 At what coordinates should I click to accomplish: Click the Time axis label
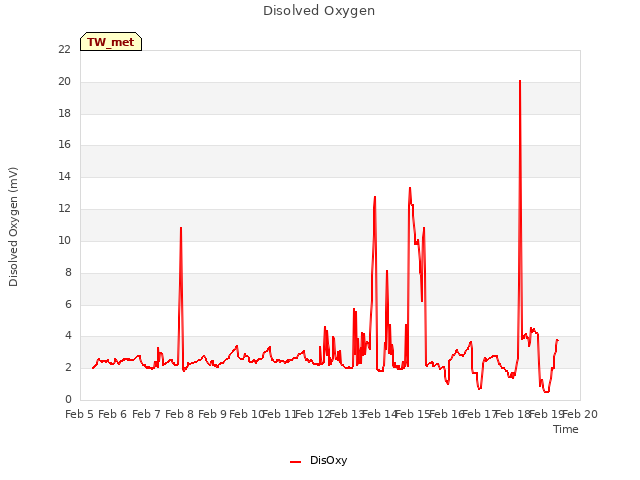(x=566, y=429)
